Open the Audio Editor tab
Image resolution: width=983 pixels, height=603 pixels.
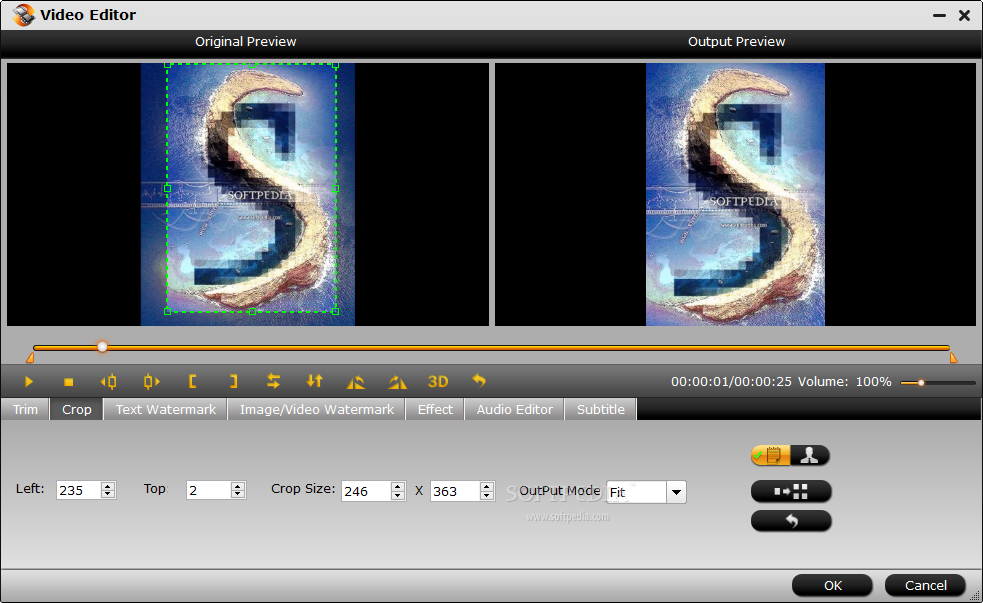[515, 409]
